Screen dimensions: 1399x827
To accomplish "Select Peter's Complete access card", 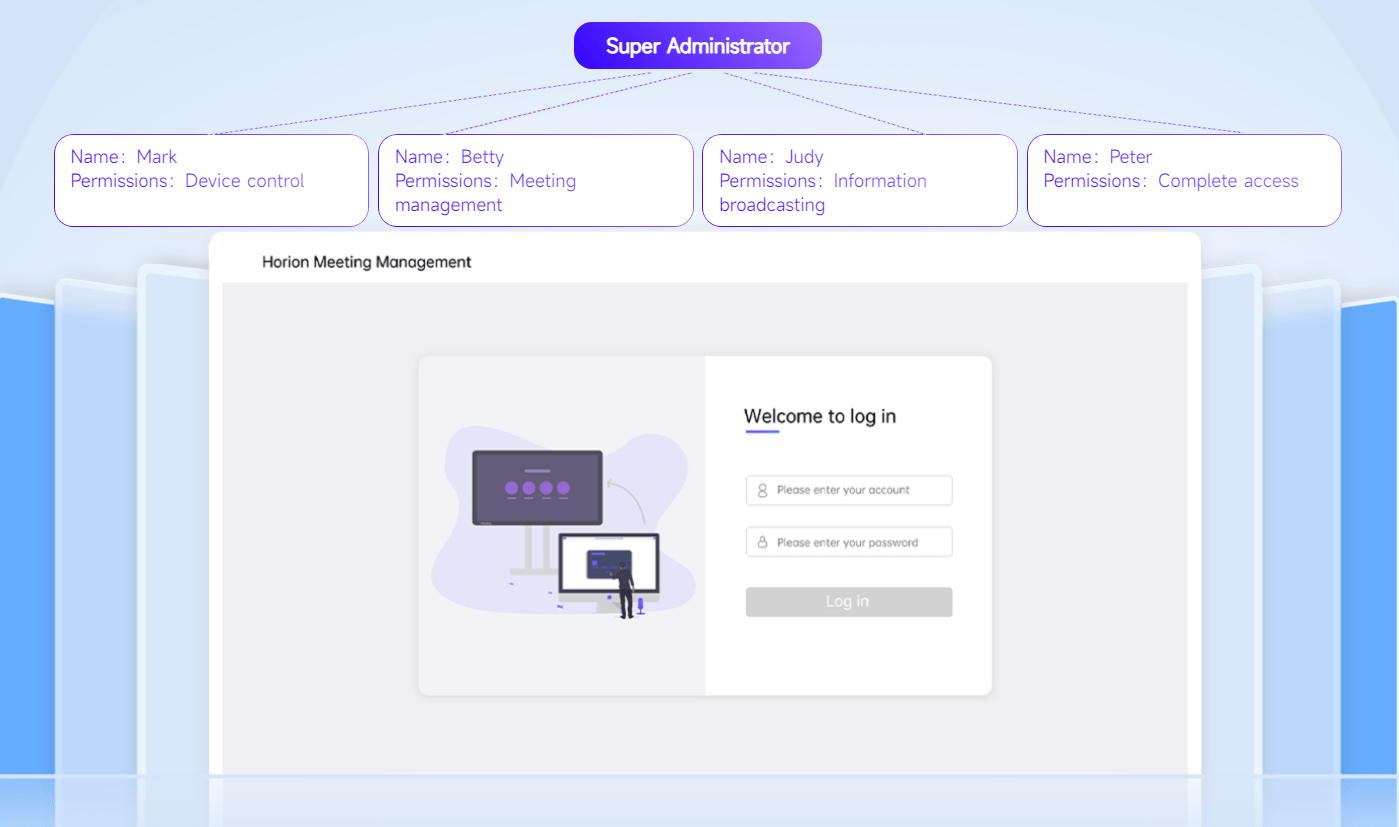I will [1183, 180].
